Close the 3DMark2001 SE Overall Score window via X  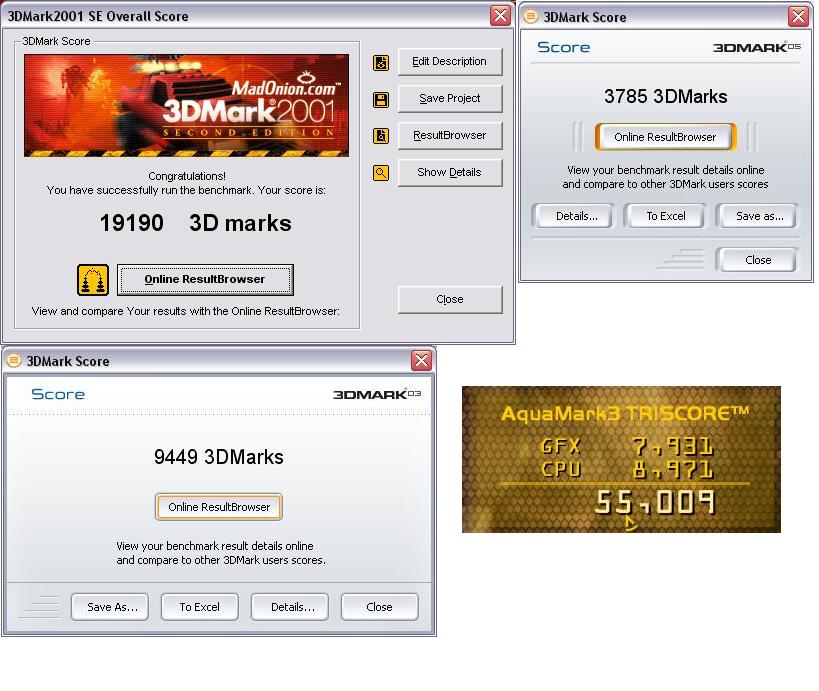(x=500, y=15)
